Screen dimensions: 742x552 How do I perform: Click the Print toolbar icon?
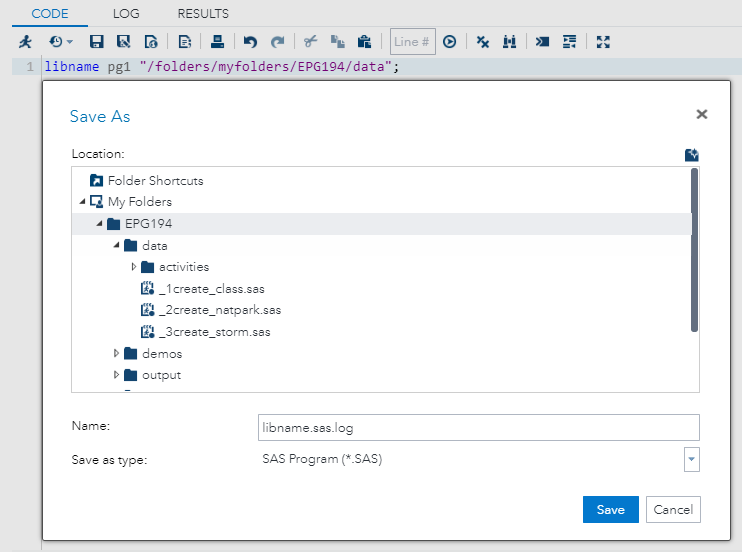(217, 42)
